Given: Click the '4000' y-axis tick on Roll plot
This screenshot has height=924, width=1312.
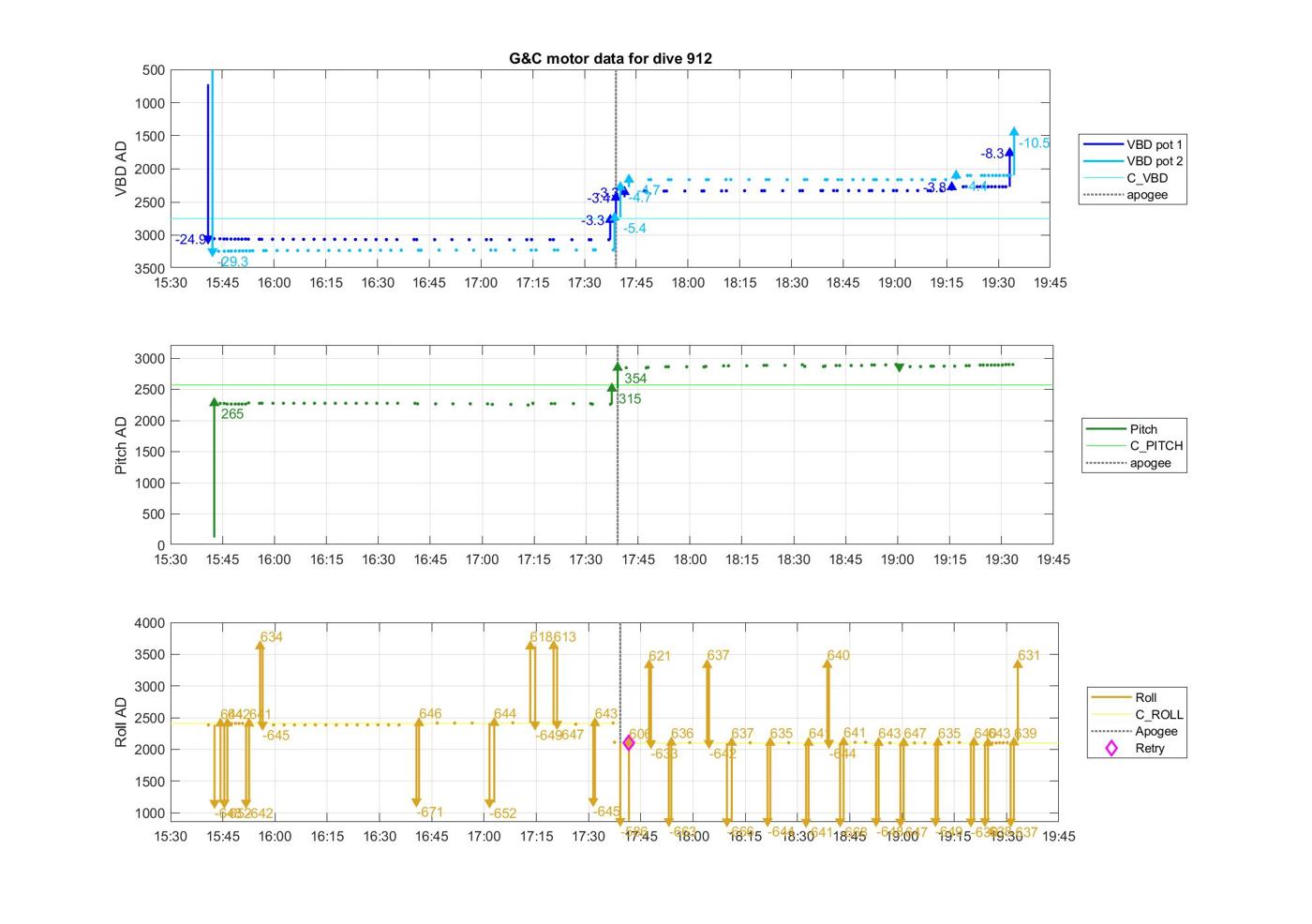Looking at the screenshot, I should [x=151, y=623].
